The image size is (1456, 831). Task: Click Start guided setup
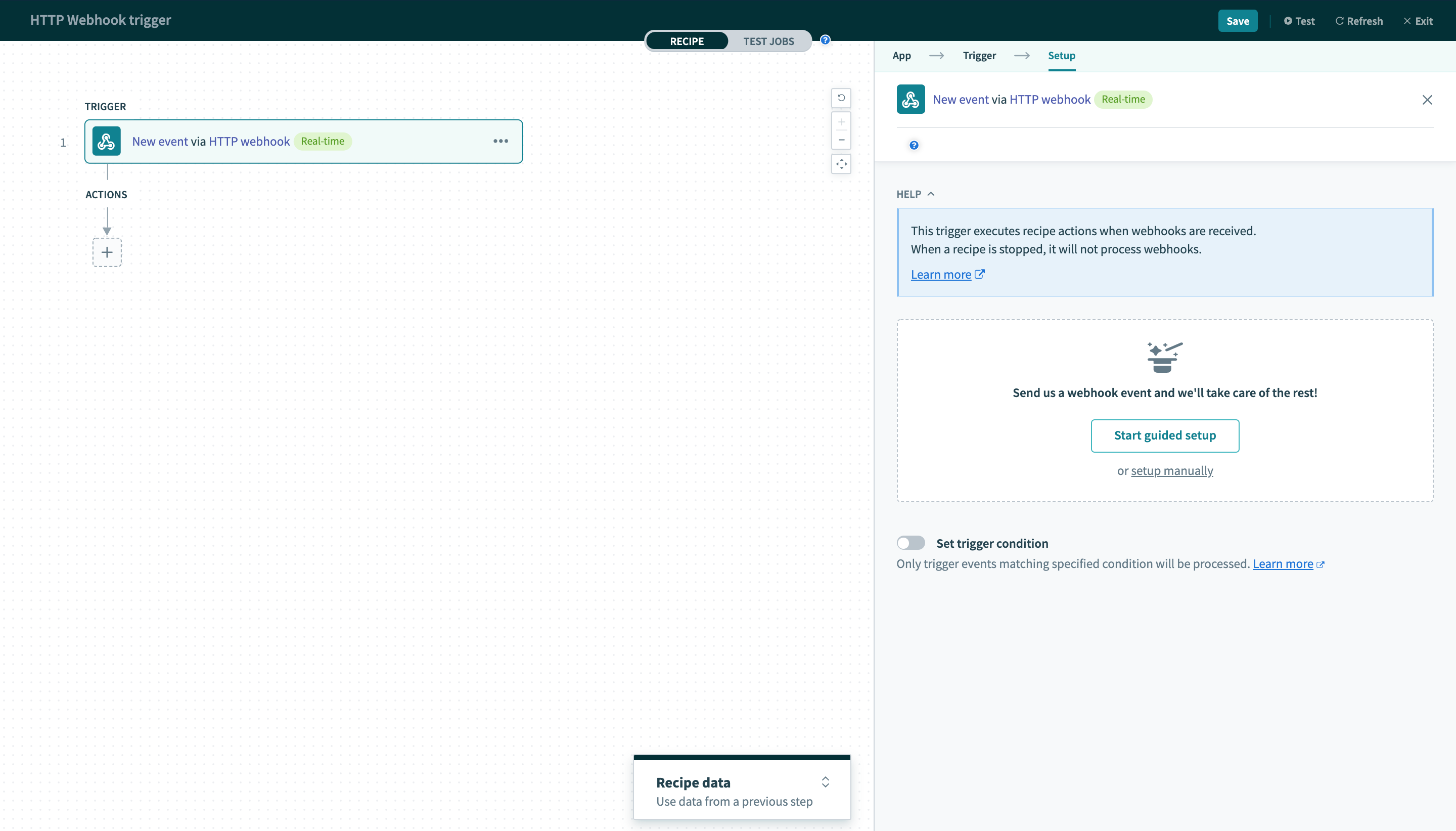(1165, 435)
